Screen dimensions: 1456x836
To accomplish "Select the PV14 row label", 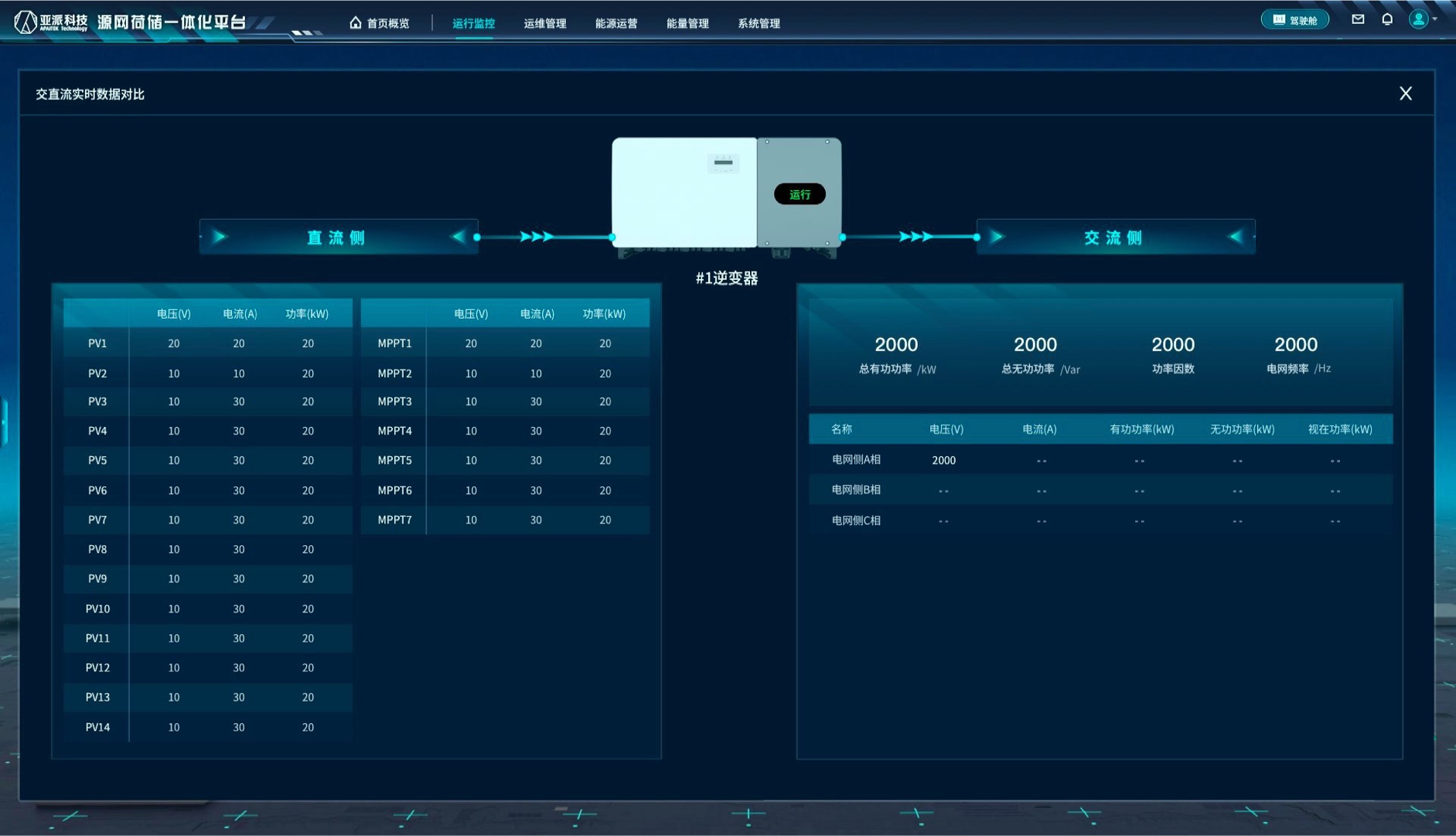I will [x=97, y=727].
